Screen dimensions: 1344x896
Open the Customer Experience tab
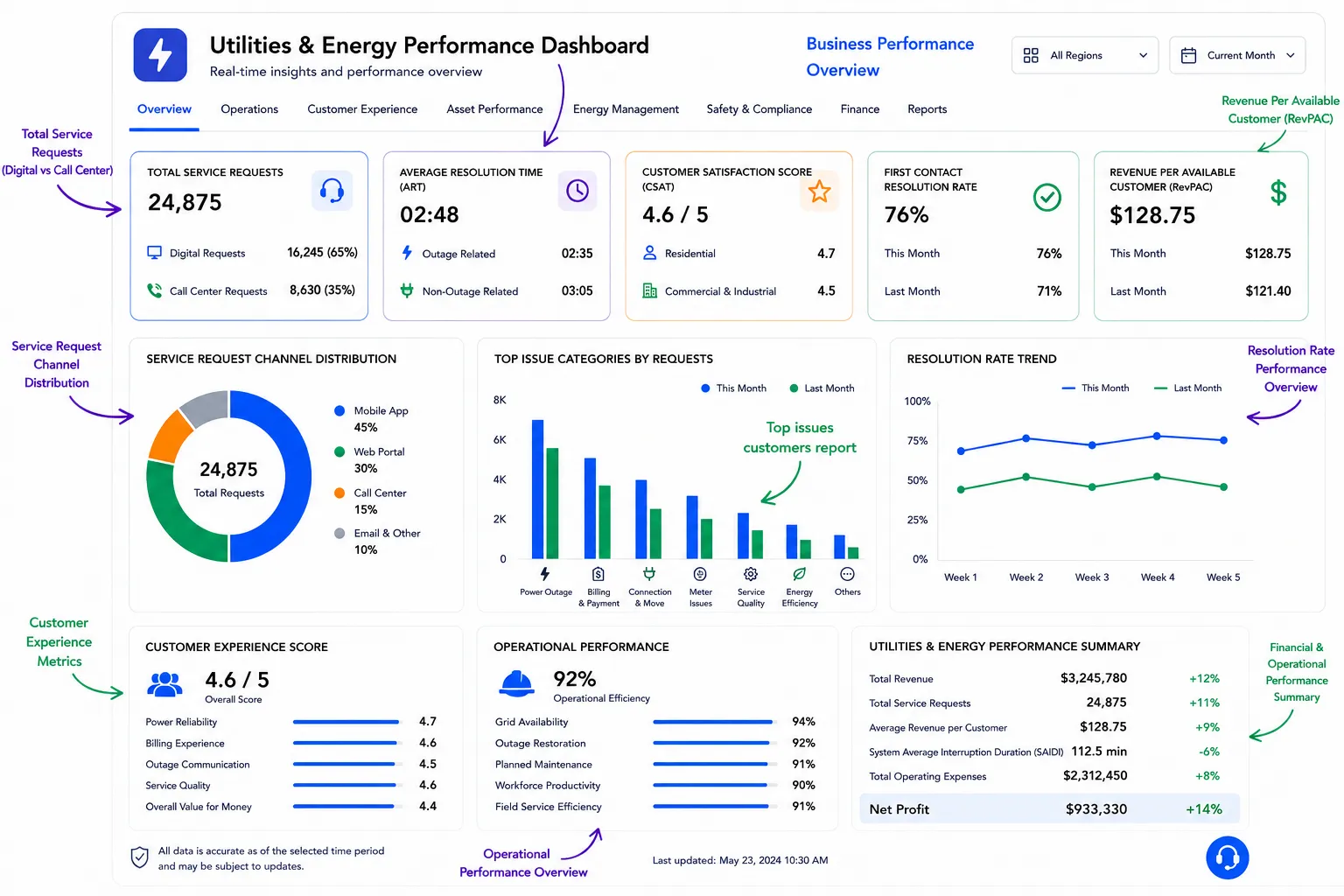pos(362,109)
